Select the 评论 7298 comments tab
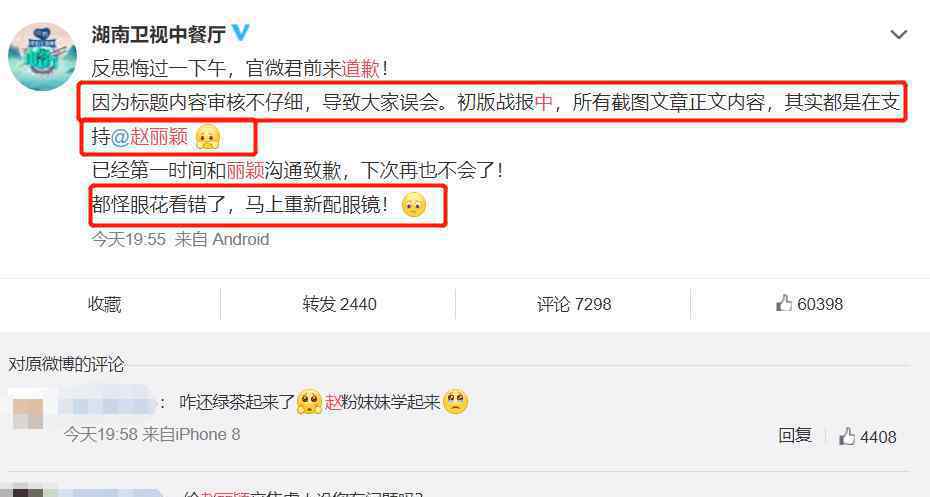930x497 pixels. (574, 304)
